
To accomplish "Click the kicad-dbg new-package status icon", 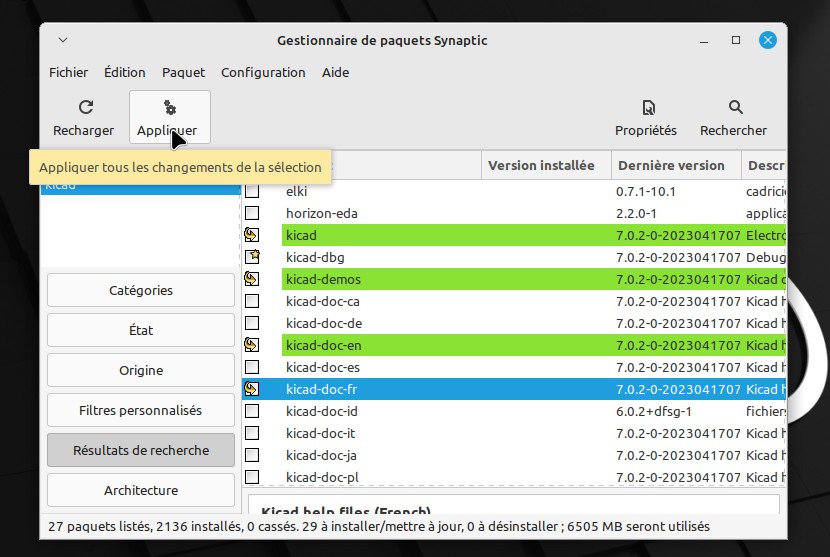I will tap(252, 257).
